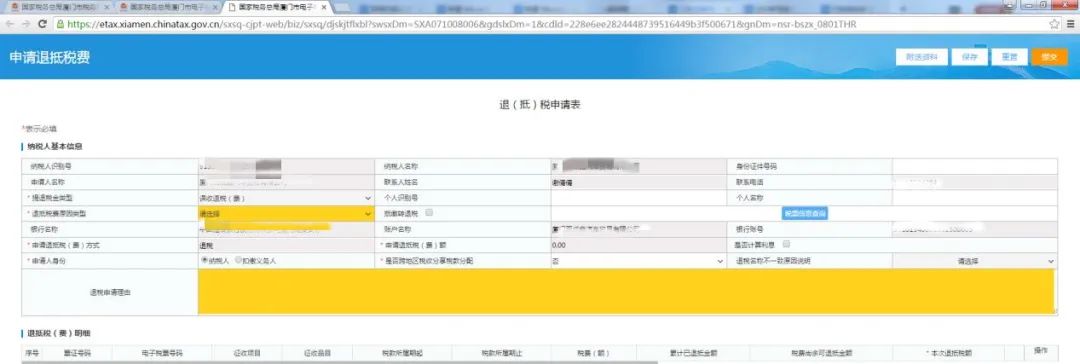Click the 纳税人识别号 label

[50, 166]
